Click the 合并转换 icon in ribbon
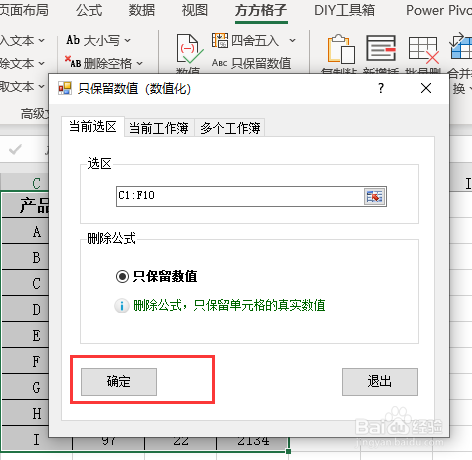 (x=461, y=46)
